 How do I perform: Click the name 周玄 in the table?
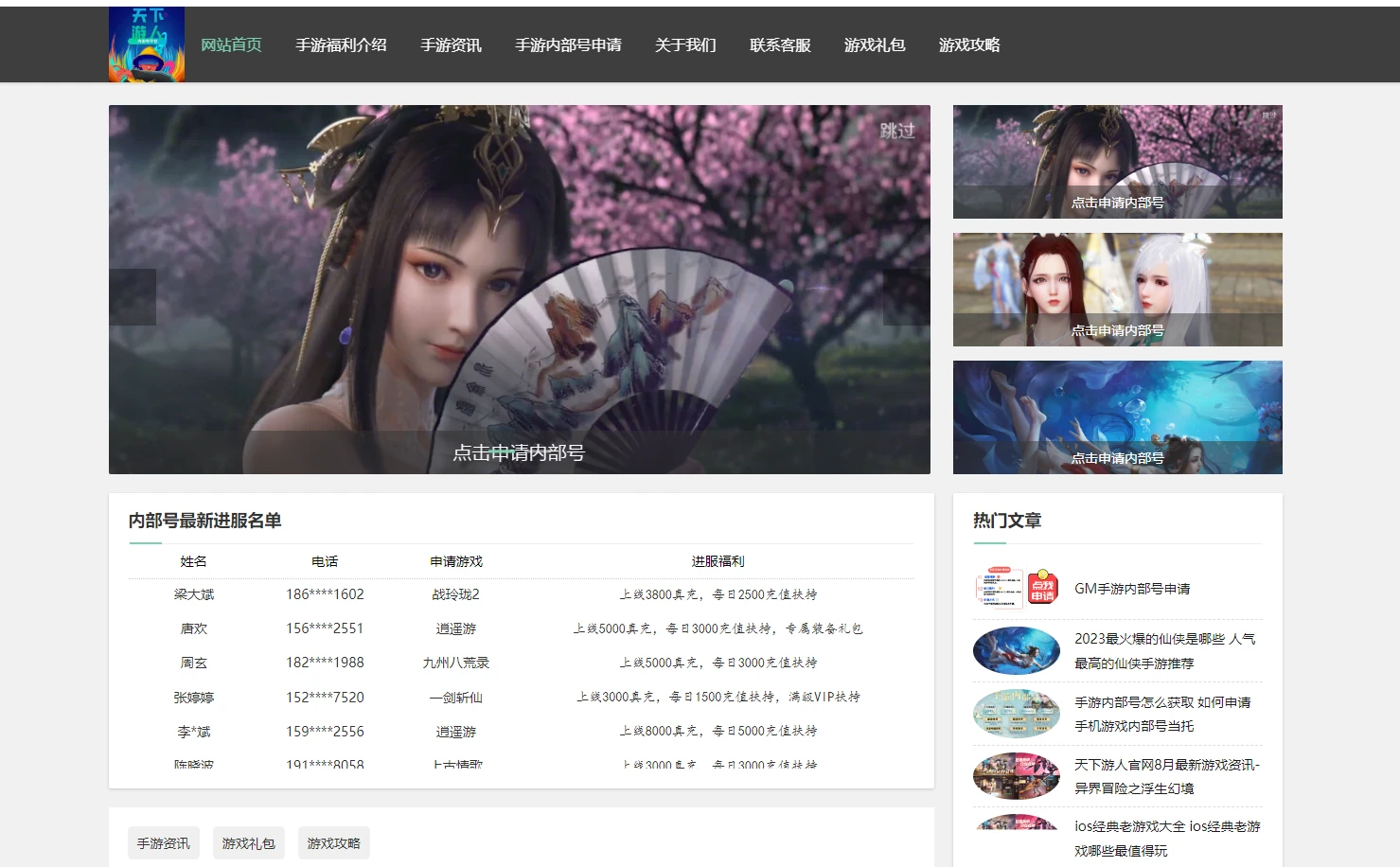194,663
